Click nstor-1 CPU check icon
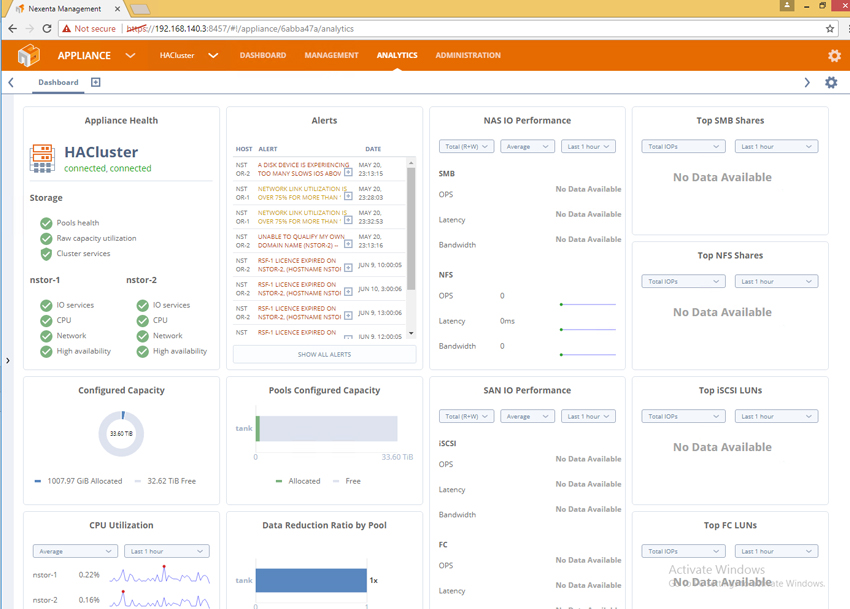Screen dimensions: 850x609 (46, 320)
